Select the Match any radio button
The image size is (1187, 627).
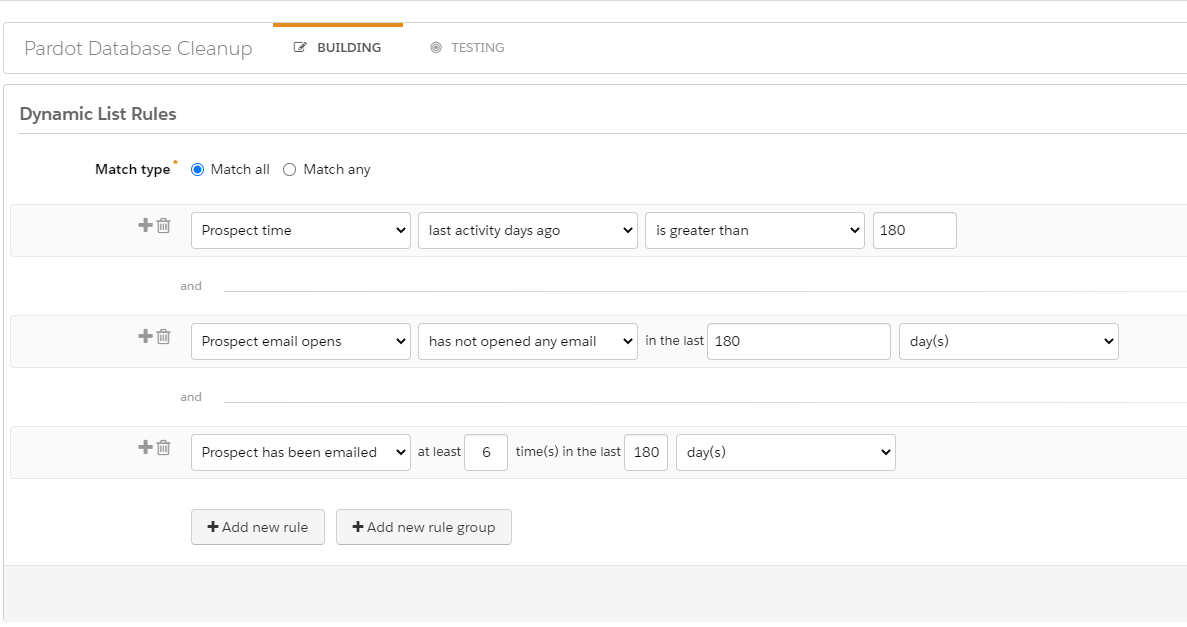coord(289,170)
